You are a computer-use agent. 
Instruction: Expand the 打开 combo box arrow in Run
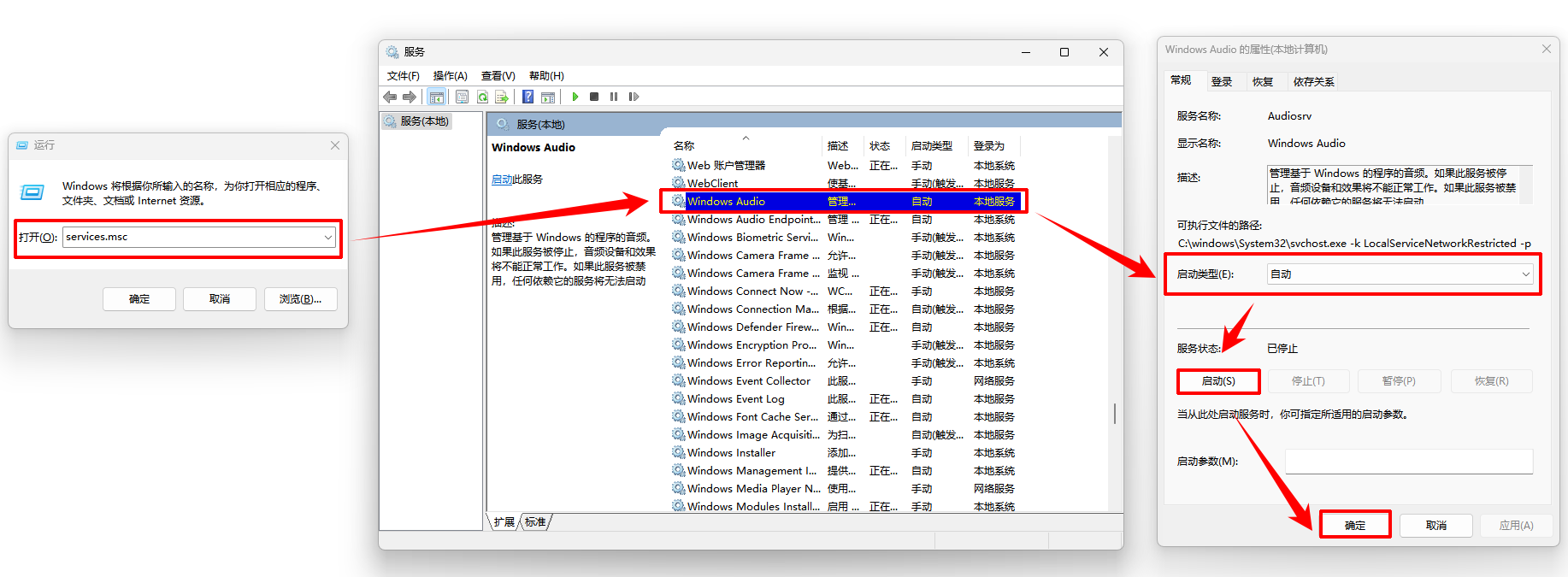point(328,238)
